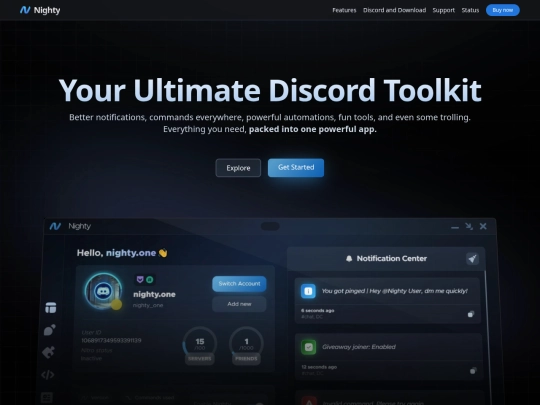Go to the Support page
540x405 pixels.
(x=444, y=10)
